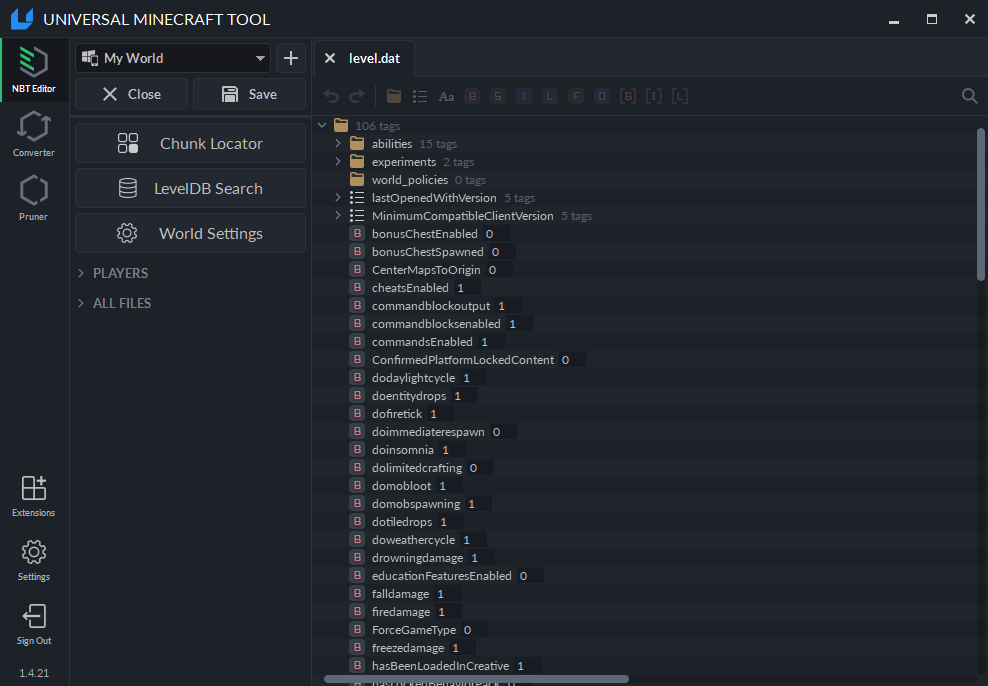Expand the MinimumCompatibleClientVersion list
Image resolution: width=988 pixels, height=686 pixels.
[x=338, y=215]
